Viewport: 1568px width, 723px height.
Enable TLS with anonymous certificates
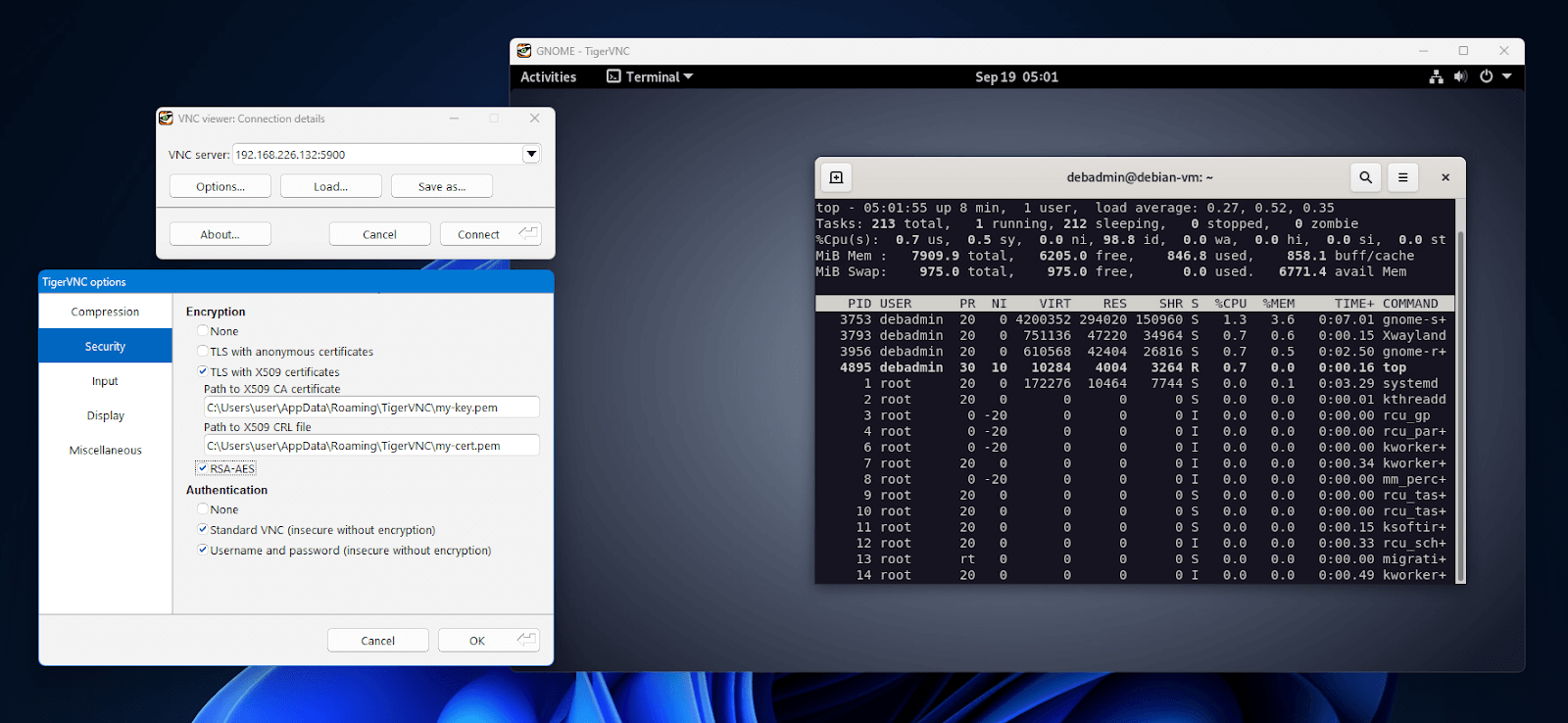click(203, 352)
